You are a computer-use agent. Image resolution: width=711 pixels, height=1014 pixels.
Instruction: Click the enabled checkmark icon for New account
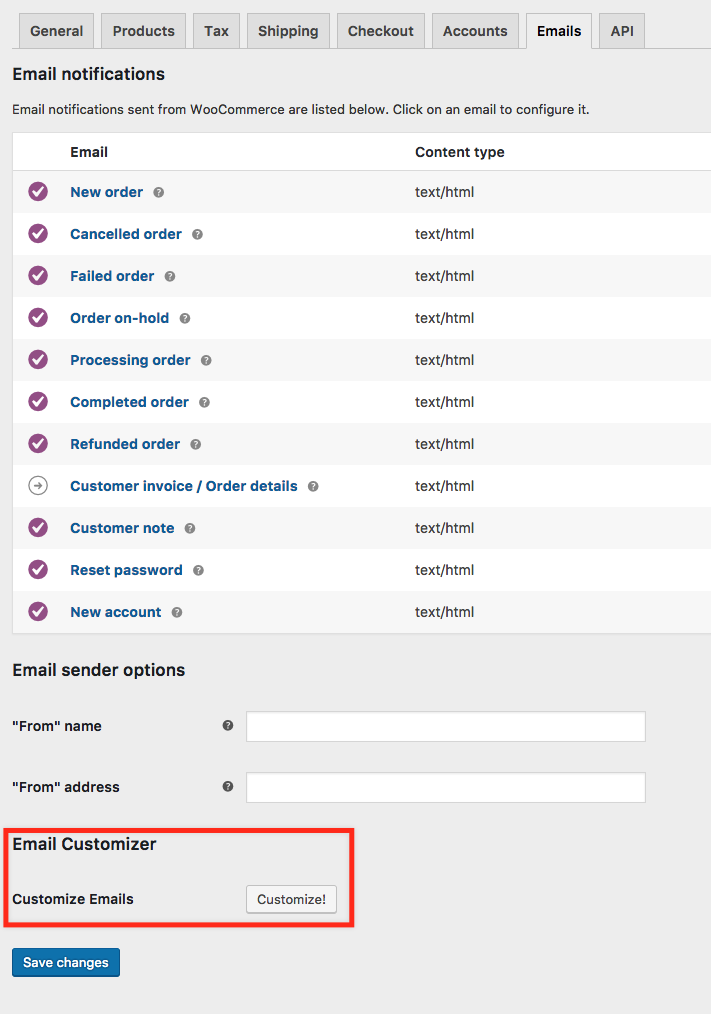click(x=38, y=612)
